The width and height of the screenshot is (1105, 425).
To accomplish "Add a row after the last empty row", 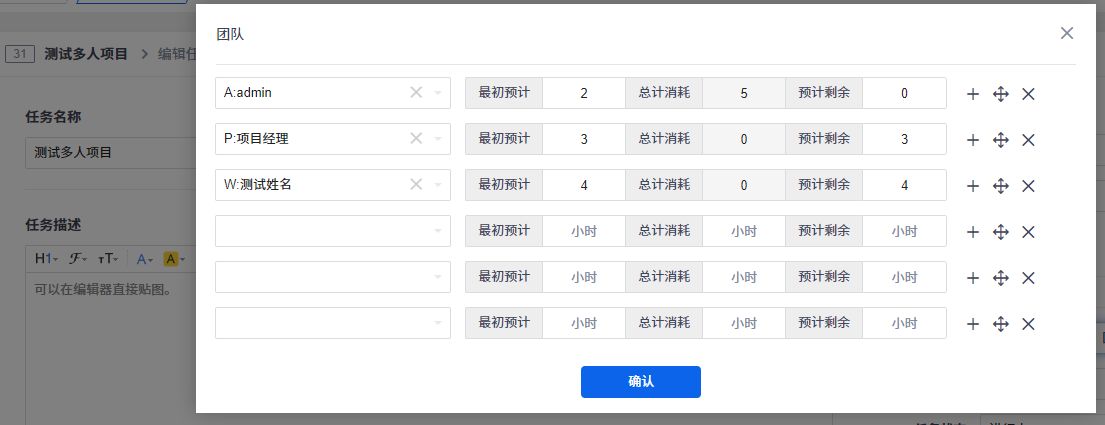I will pos(972,324).
